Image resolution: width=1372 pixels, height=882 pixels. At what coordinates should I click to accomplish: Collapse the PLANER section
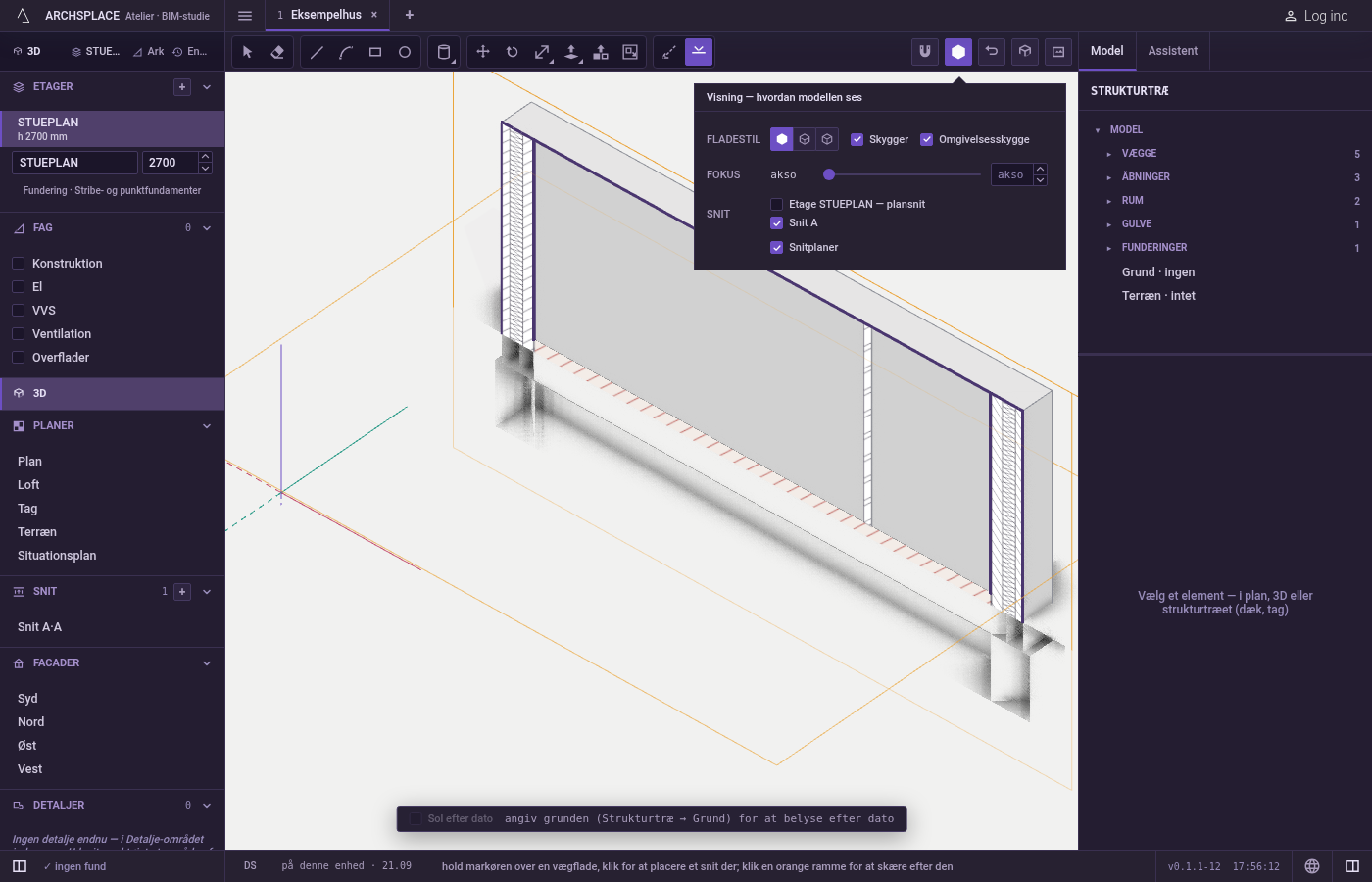(x=207, y=426)
